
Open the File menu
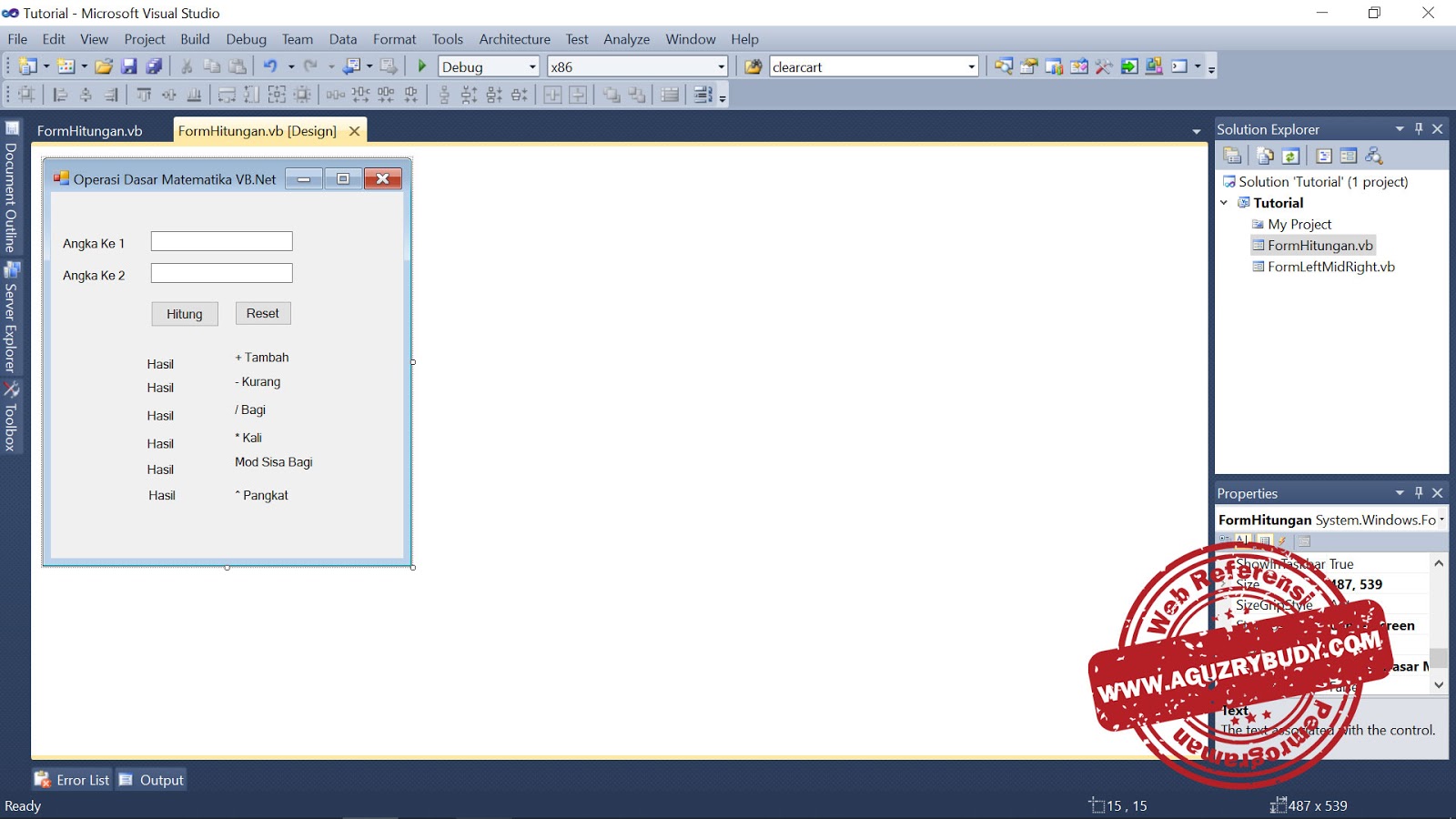[x=17, y=39]
